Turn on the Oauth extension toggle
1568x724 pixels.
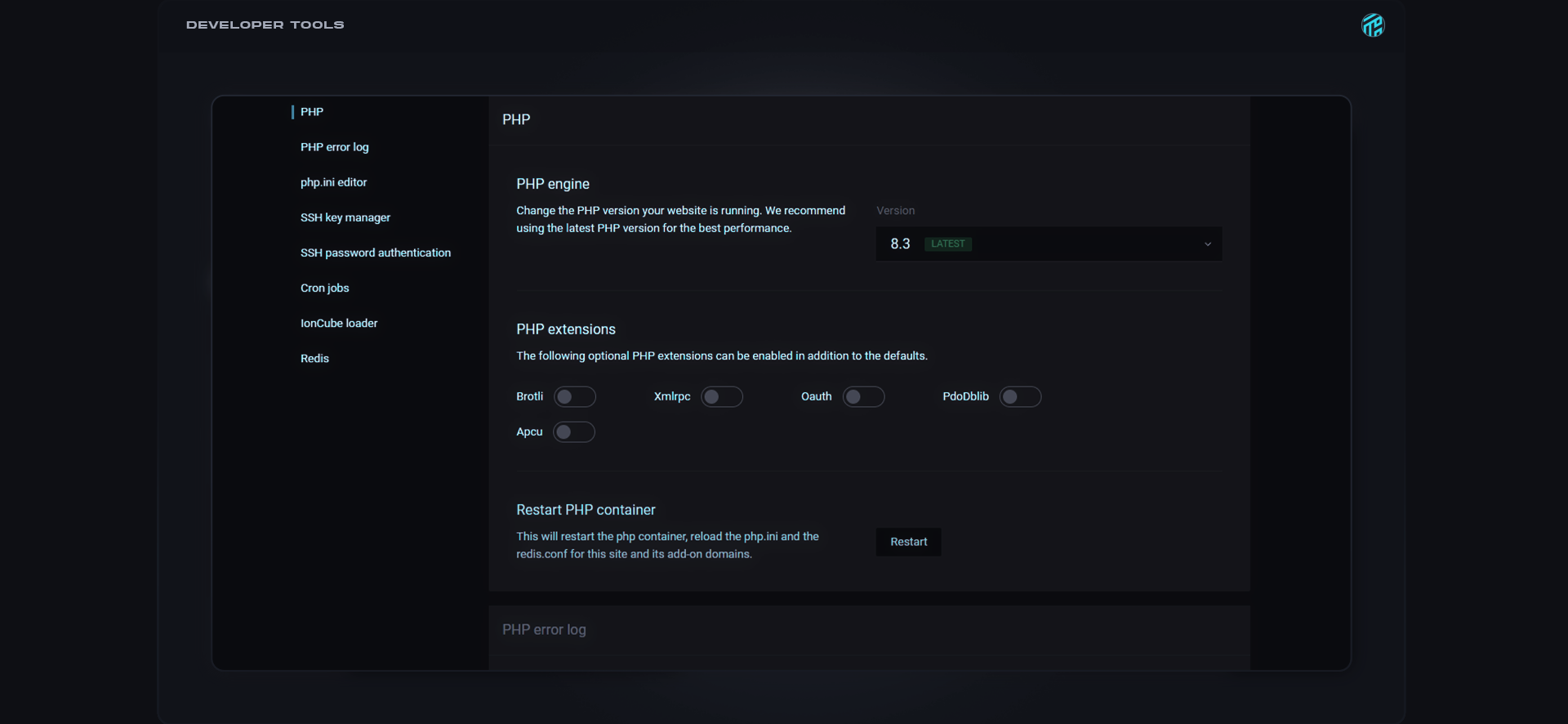[x=863, y=397]
